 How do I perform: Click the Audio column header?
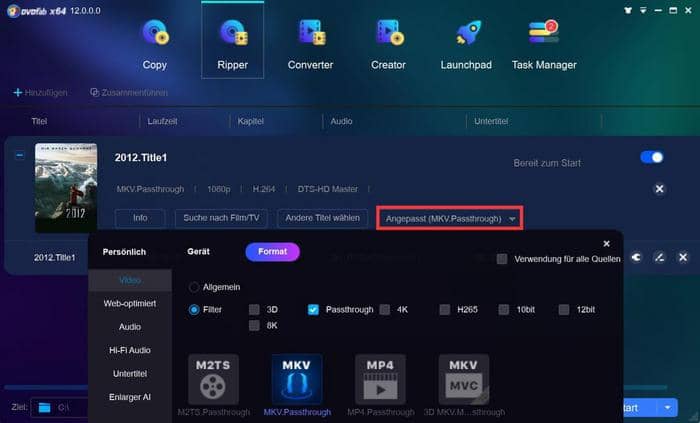[342, 121]
